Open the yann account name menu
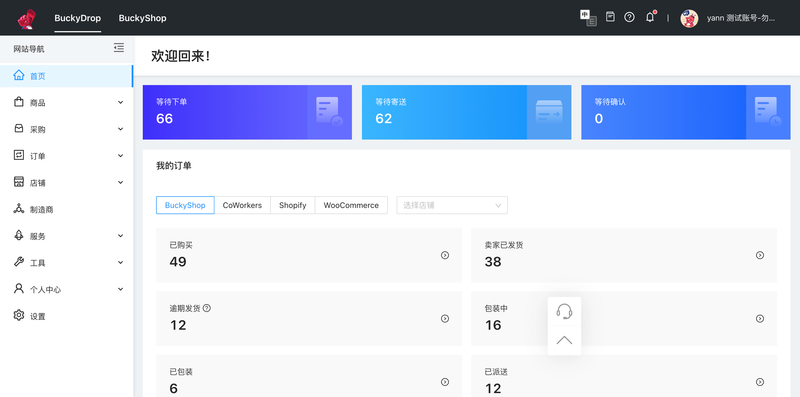800x397 pixels. pyautogui.click(x=741, y=18)
